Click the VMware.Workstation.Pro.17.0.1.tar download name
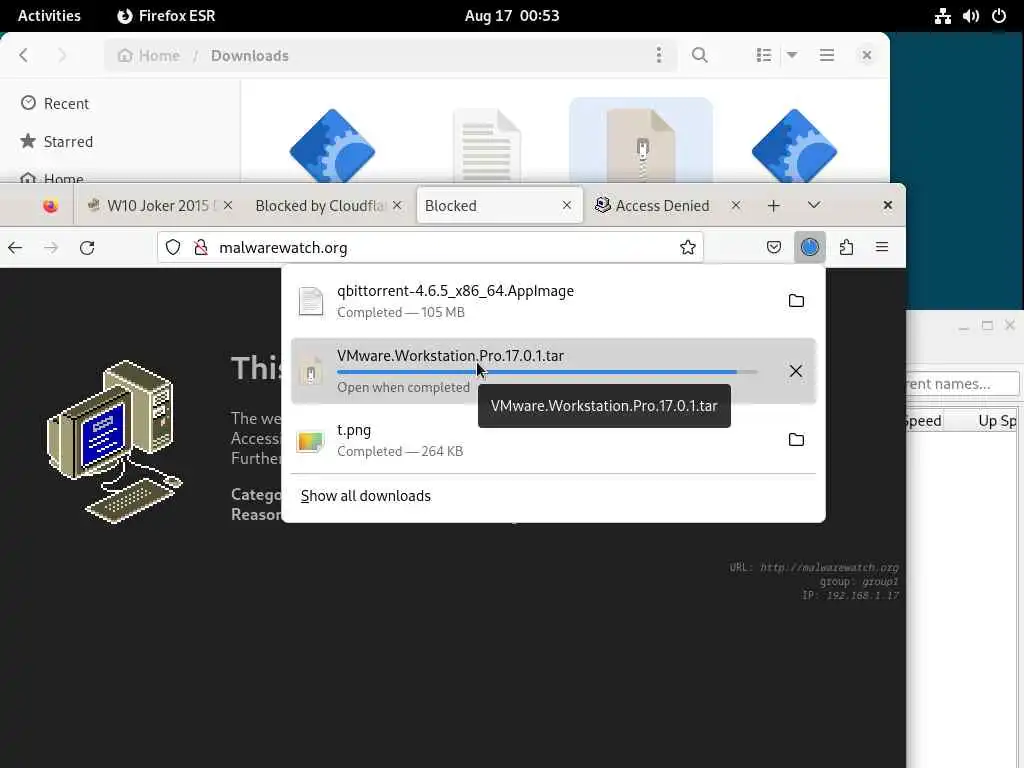 tap(450, 356)
